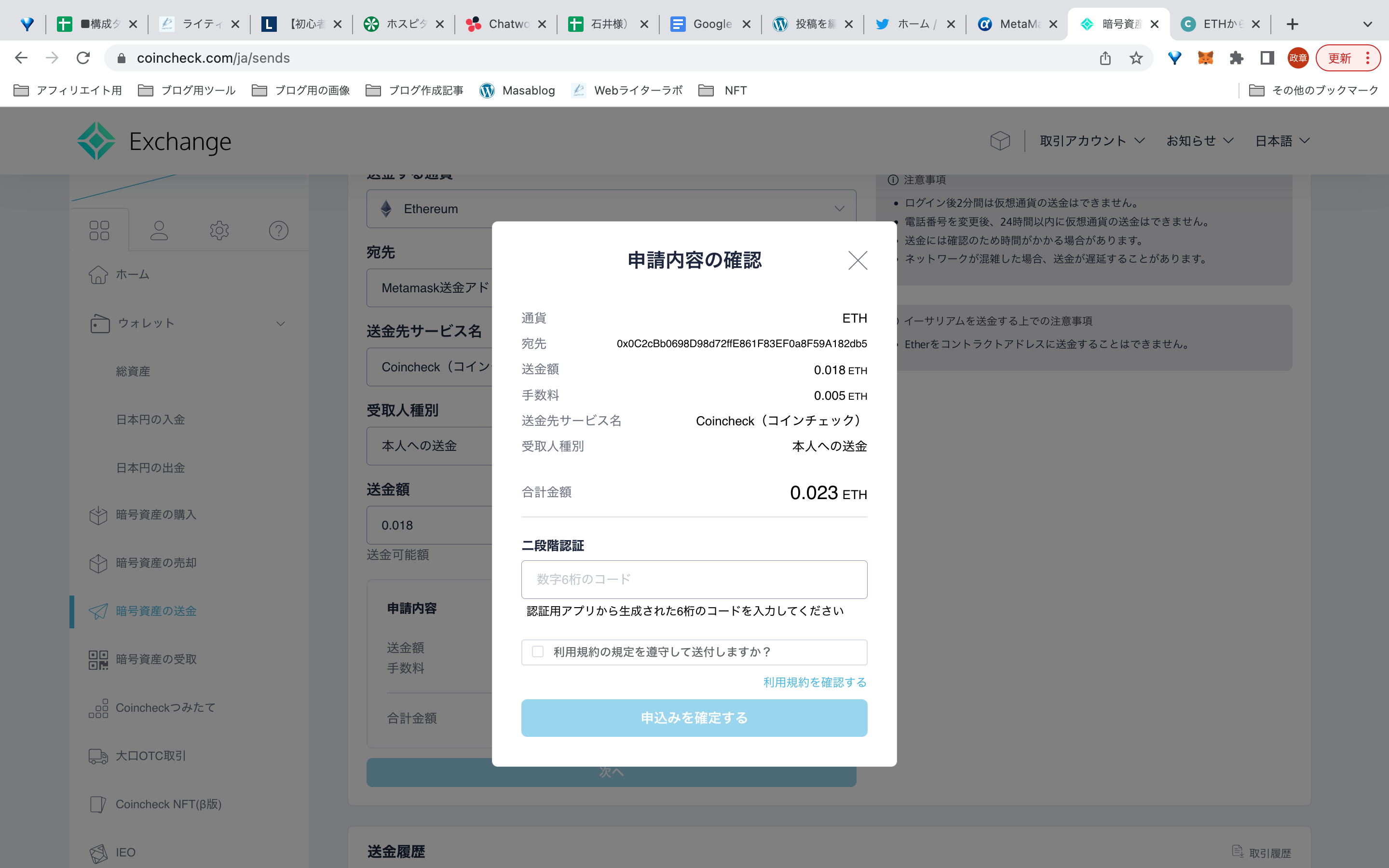Expand the 取引アカウント menu

tap(1092, 141)
